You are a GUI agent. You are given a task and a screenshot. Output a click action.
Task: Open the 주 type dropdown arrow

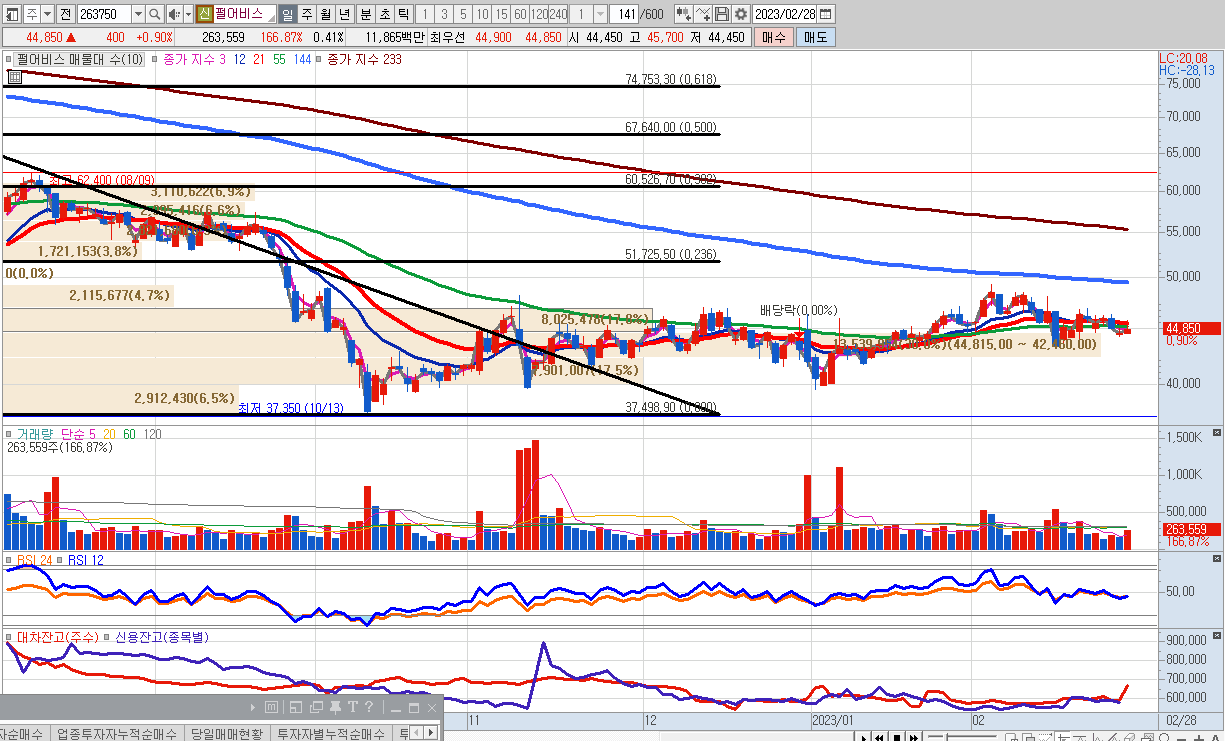[x=47, y=14]
